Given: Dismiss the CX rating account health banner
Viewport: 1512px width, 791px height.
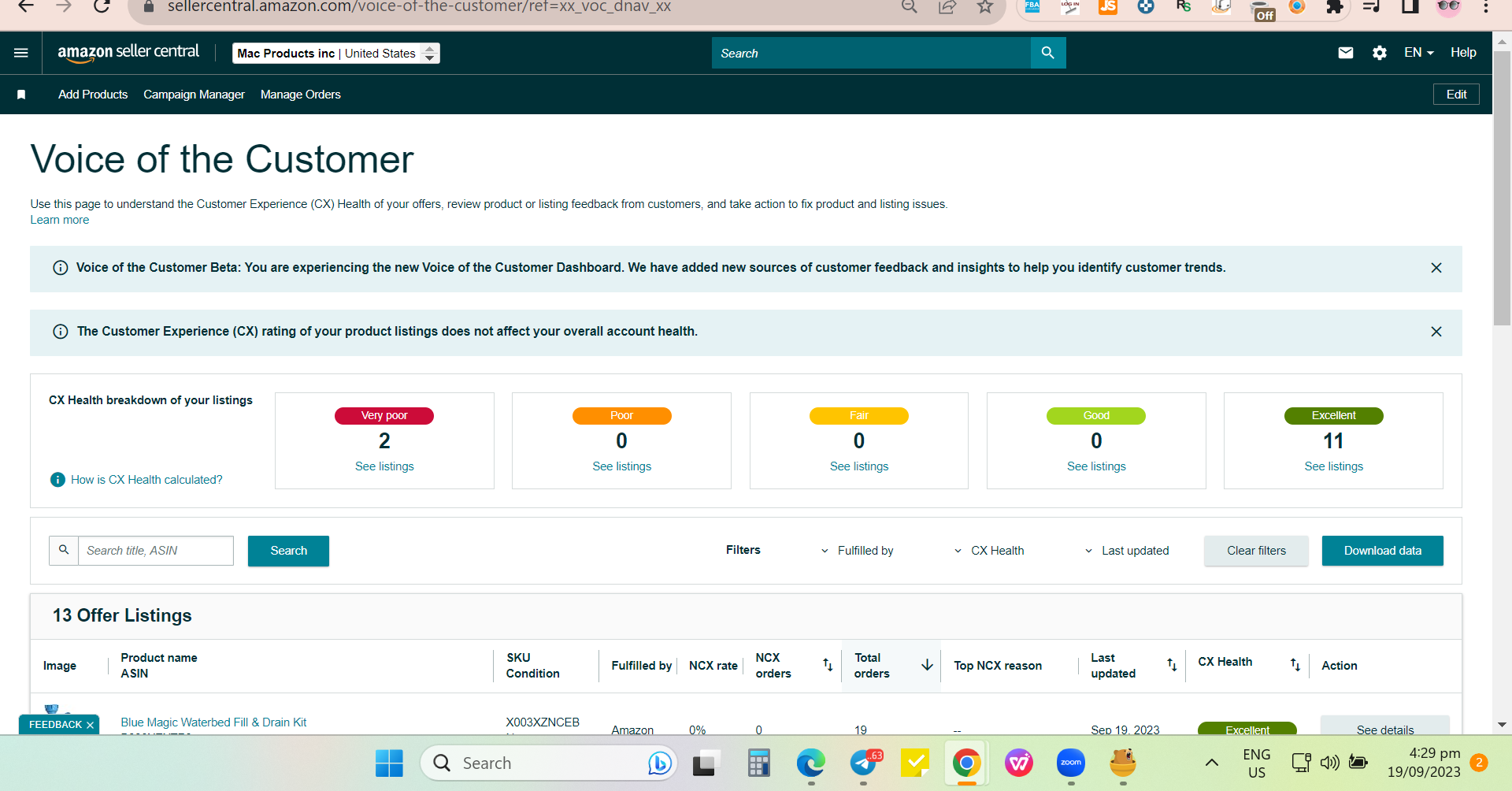Looking at the screenshot, I should (1436, 332).
